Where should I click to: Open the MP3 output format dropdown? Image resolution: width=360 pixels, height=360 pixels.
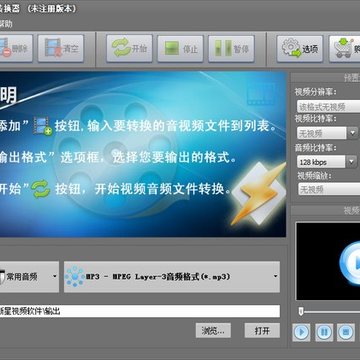172,277
